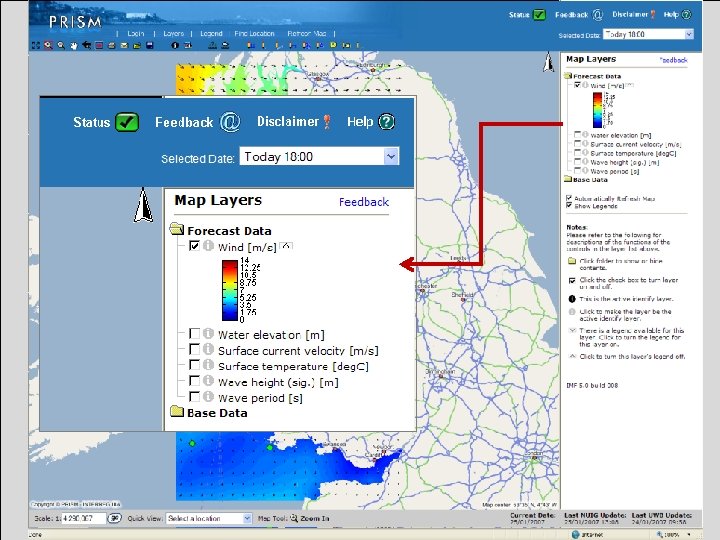Click info icon beside Wave period in sidebar
The image size is (720, 540).
[x=585, y=171]
